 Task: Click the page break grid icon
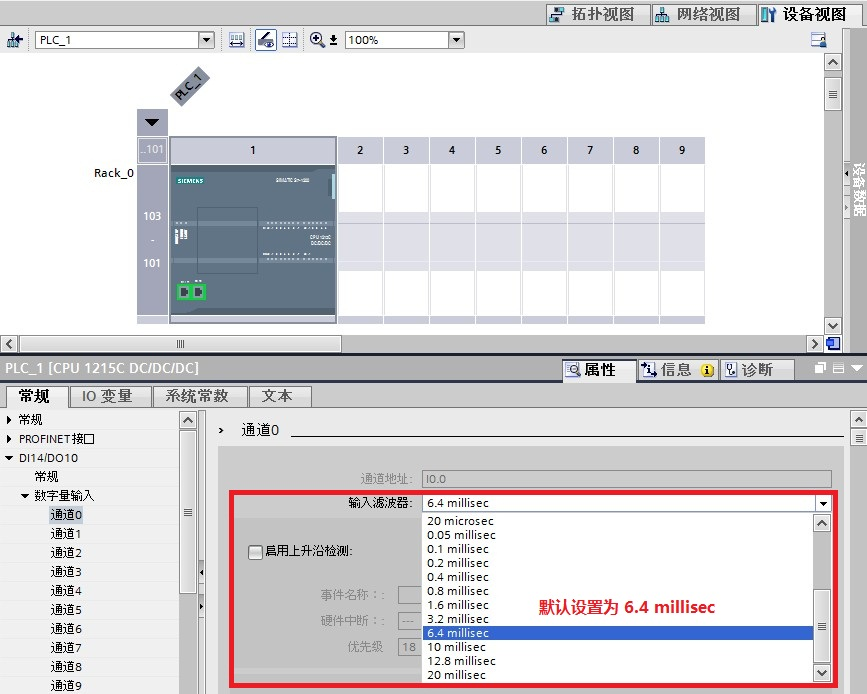(290, 40)
